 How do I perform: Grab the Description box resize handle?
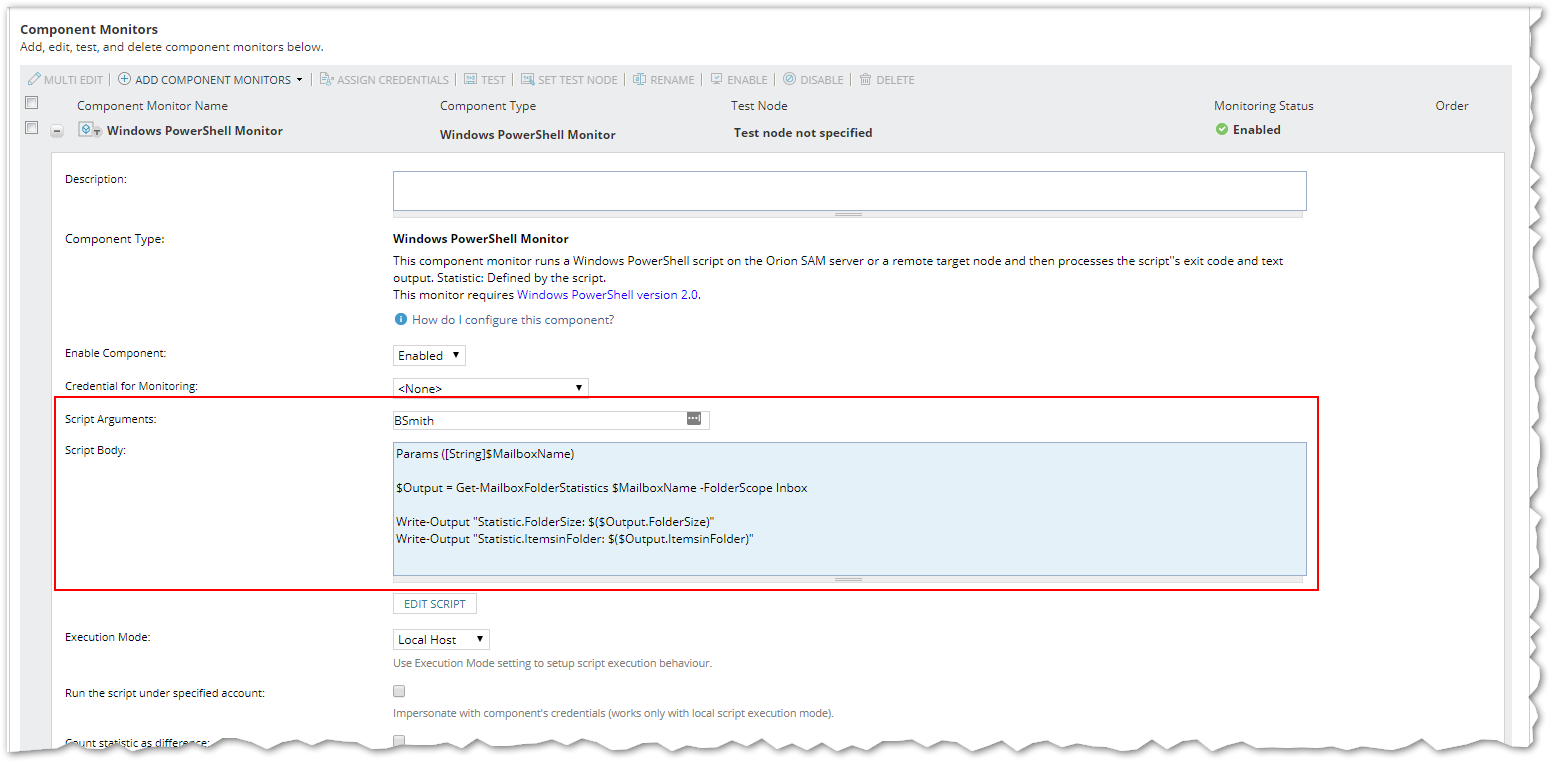click(x=848, y=214)
